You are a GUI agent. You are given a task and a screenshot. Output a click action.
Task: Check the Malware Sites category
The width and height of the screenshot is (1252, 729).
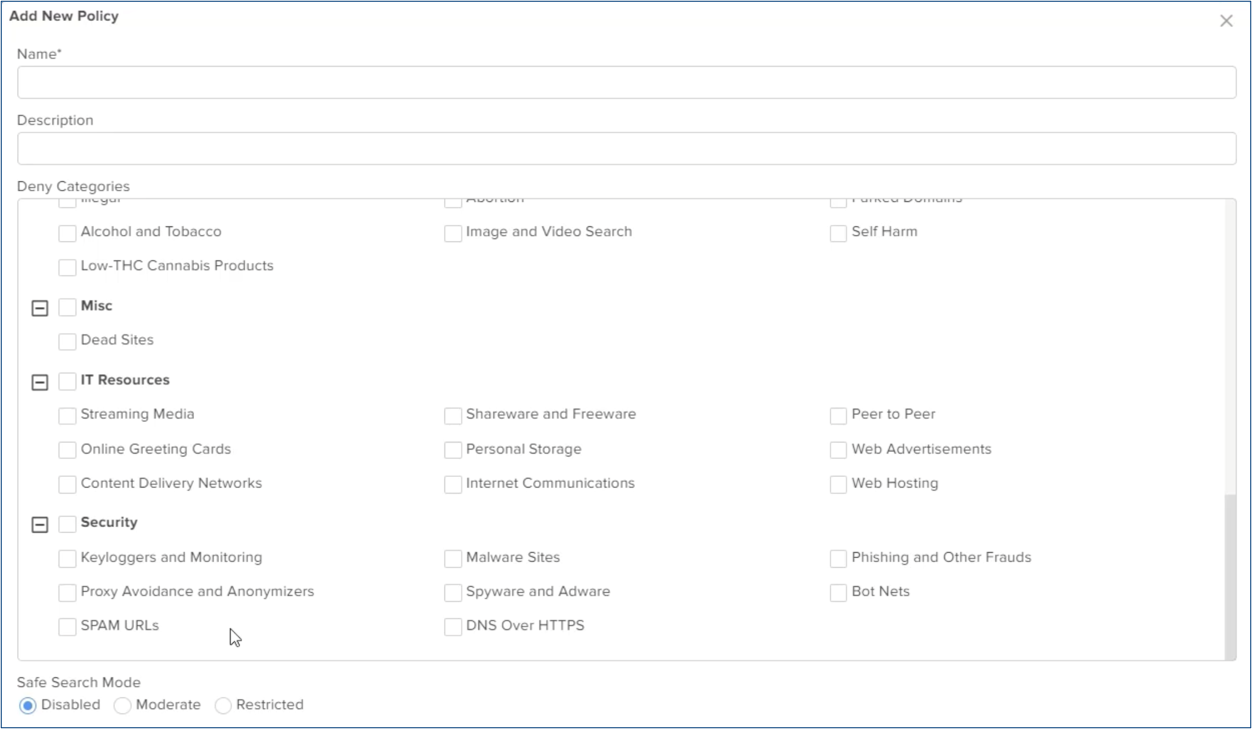pos(454,557)
